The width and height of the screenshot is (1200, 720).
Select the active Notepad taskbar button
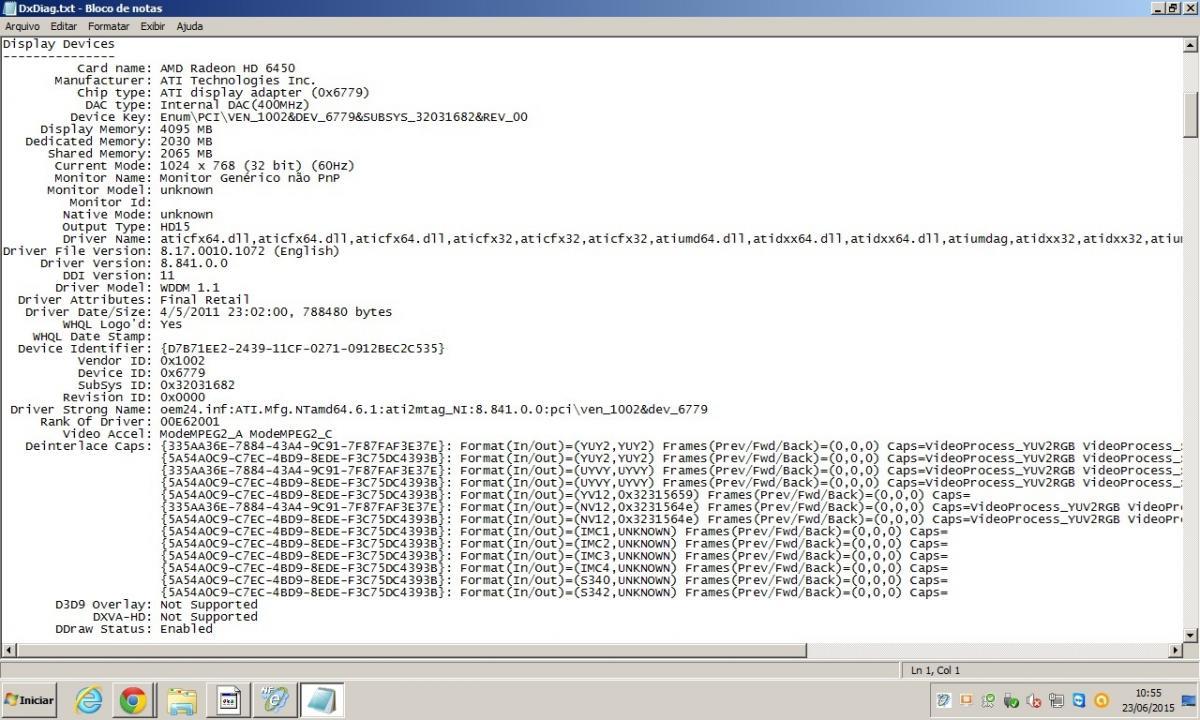coord(320,700)
